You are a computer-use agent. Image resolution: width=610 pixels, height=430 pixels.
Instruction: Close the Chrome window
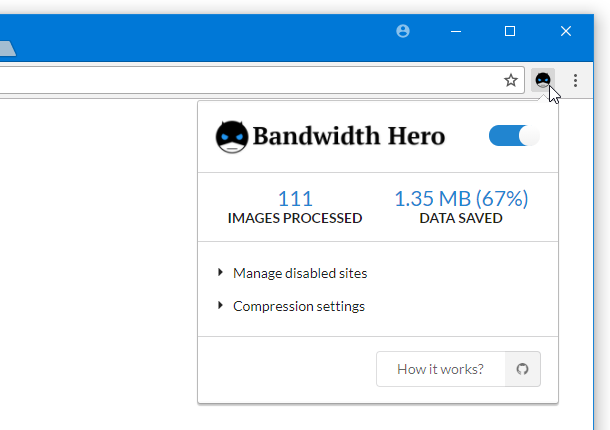[566, 31]
